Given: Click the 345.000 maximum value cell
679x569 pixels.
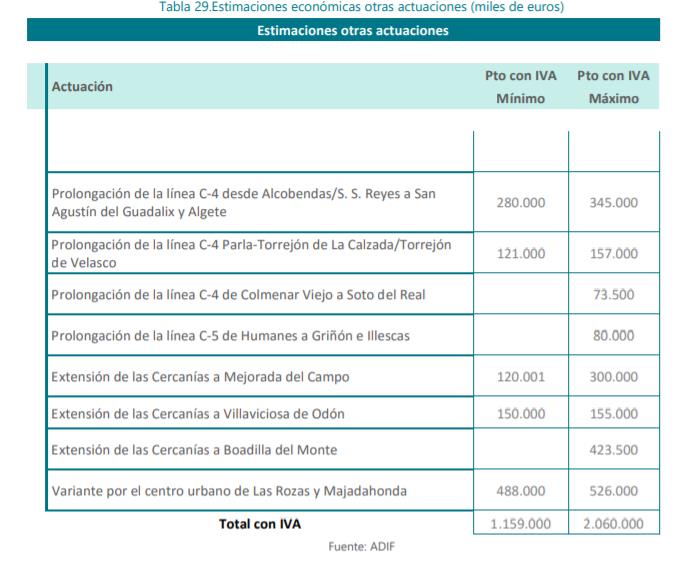Looking at the screenshot, I should coord(613,202).
